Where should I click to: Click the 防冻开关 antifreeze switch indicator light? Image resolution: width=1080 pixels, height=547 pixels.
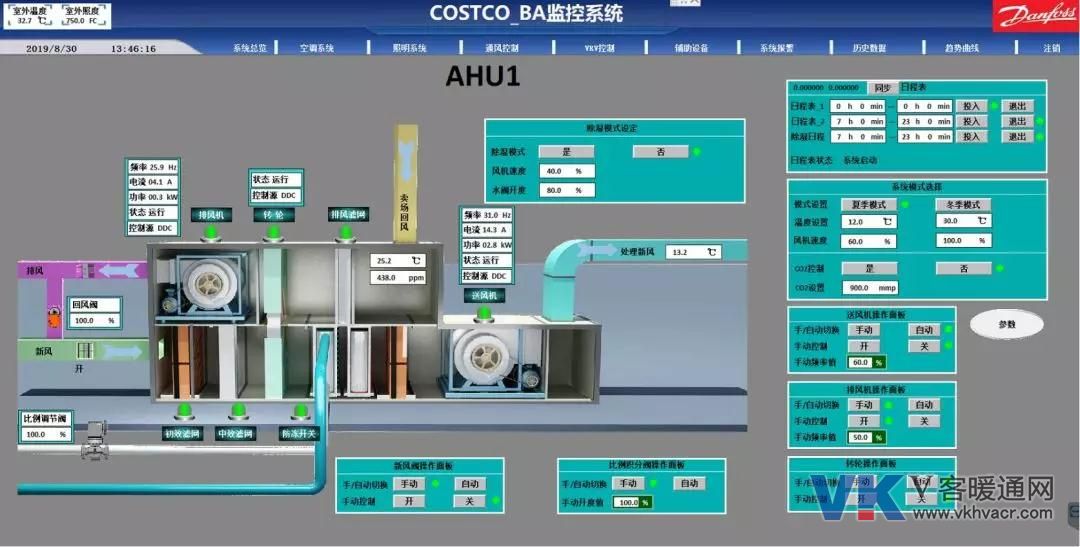tap(300, 413)
